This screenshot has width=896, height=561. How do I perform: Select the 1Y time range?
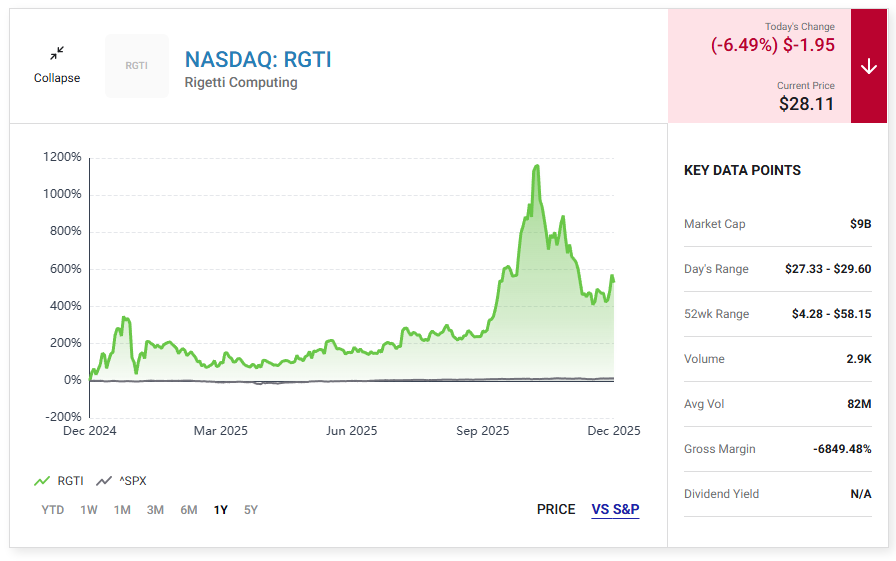[221, 510]
